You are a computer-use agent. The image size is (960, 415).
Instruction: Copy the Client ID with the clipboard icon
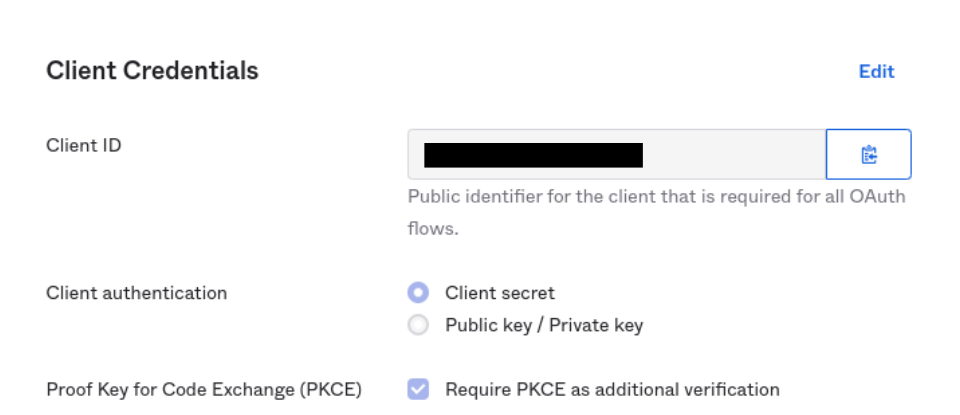point(868,154)
